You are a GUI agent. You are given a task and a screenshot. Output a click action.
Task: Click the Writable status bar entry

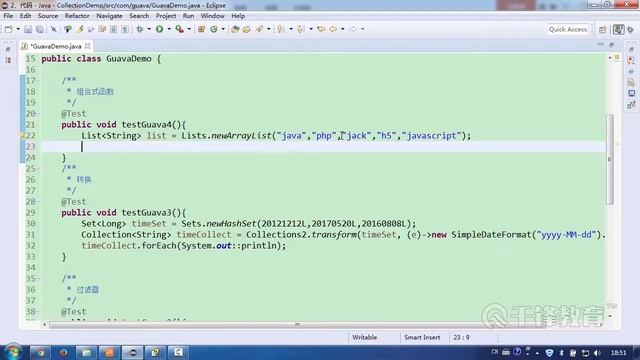pyautogui.click(x=364, y=337)
